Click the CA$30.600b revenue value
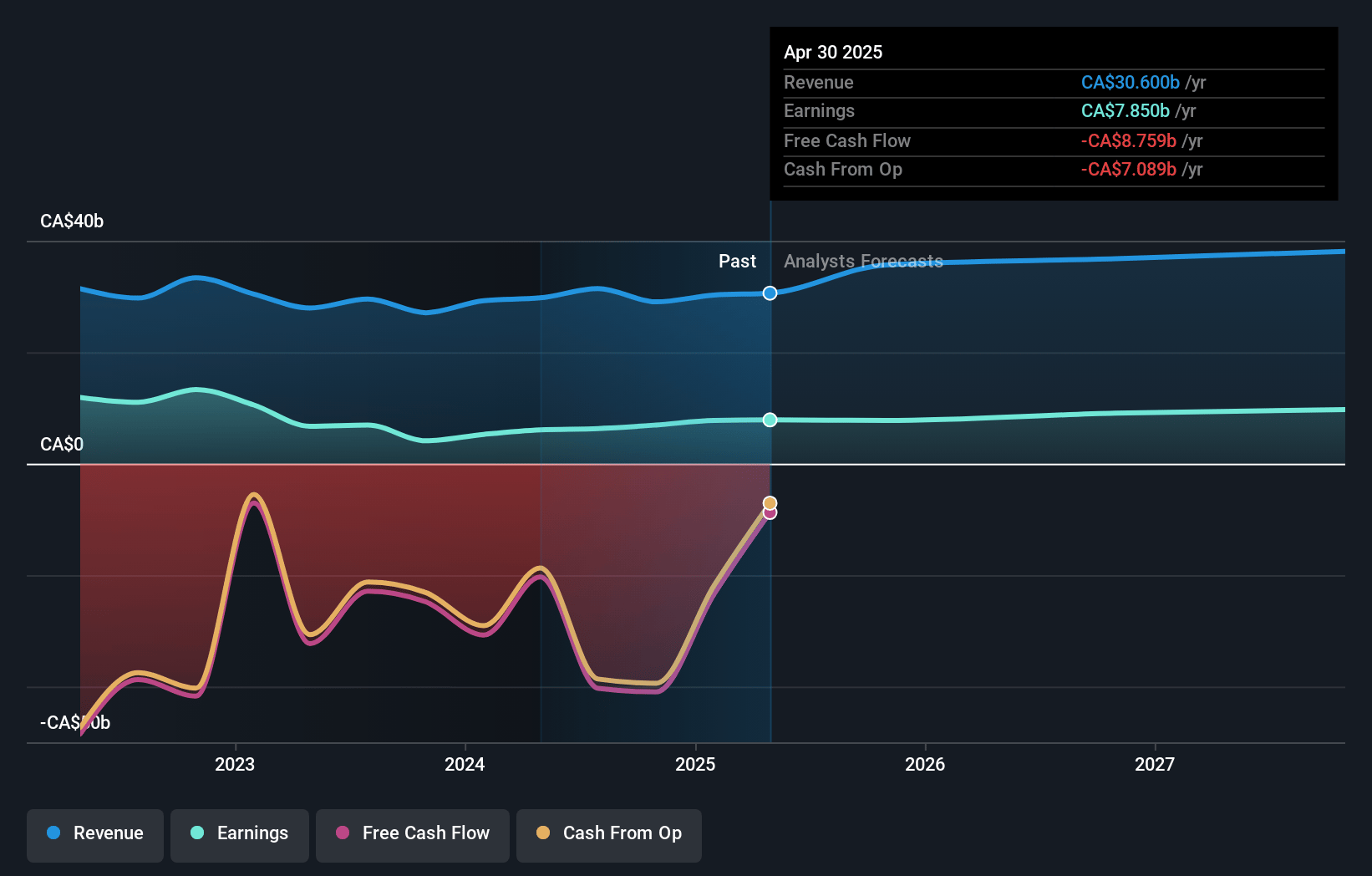Viewport: 1372px width, 876px height. pyautogui.click(x=1131, y=82)
